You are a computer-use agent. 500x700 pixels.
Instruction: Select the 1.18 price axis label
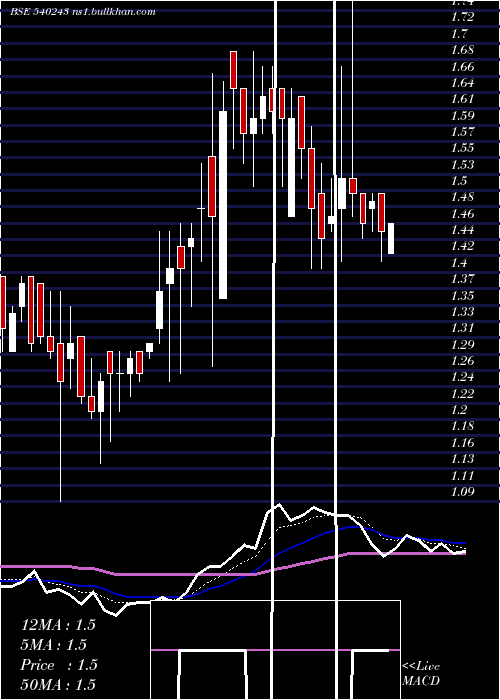pyautogui.click(x=462, y=426)
